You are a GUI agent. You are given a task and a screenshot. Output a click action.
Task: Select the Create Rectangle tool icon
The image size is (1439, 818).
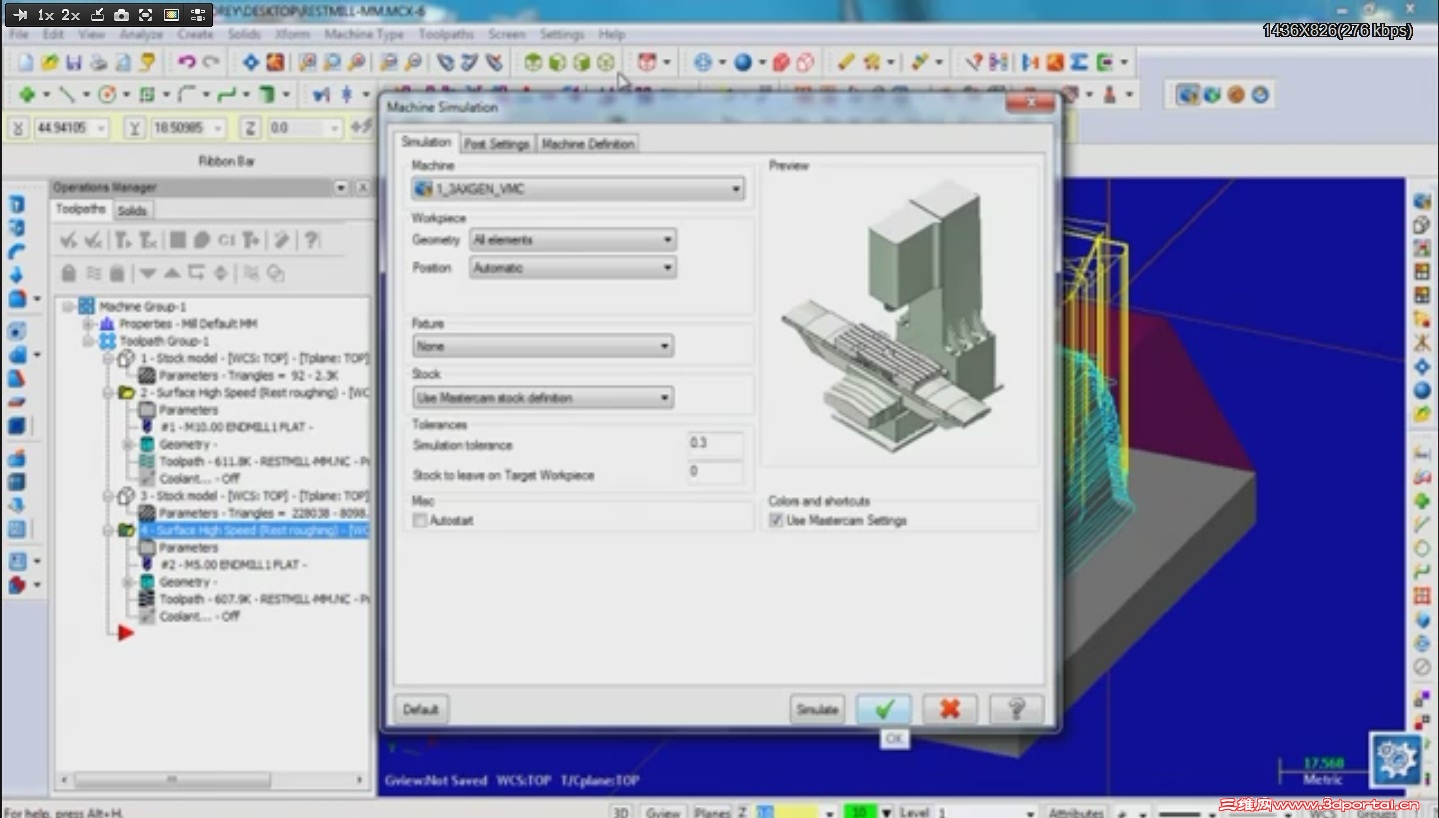147,95
